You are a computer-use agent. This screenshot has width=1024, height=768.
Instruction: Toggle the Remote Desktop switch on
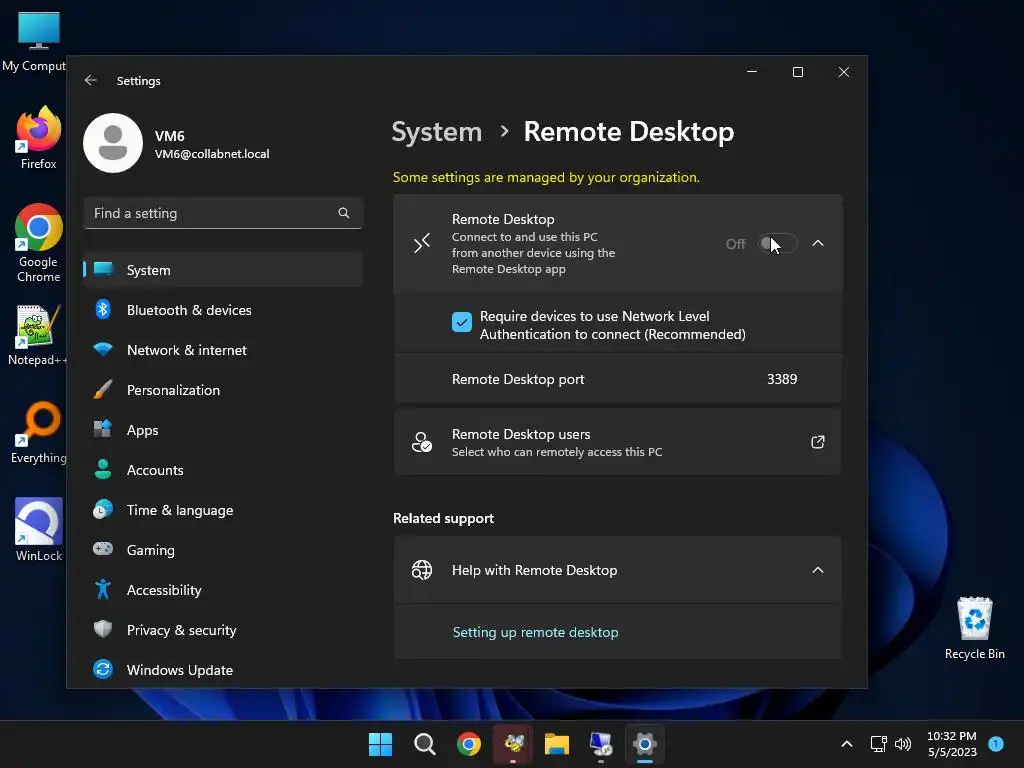coord(777,244)
